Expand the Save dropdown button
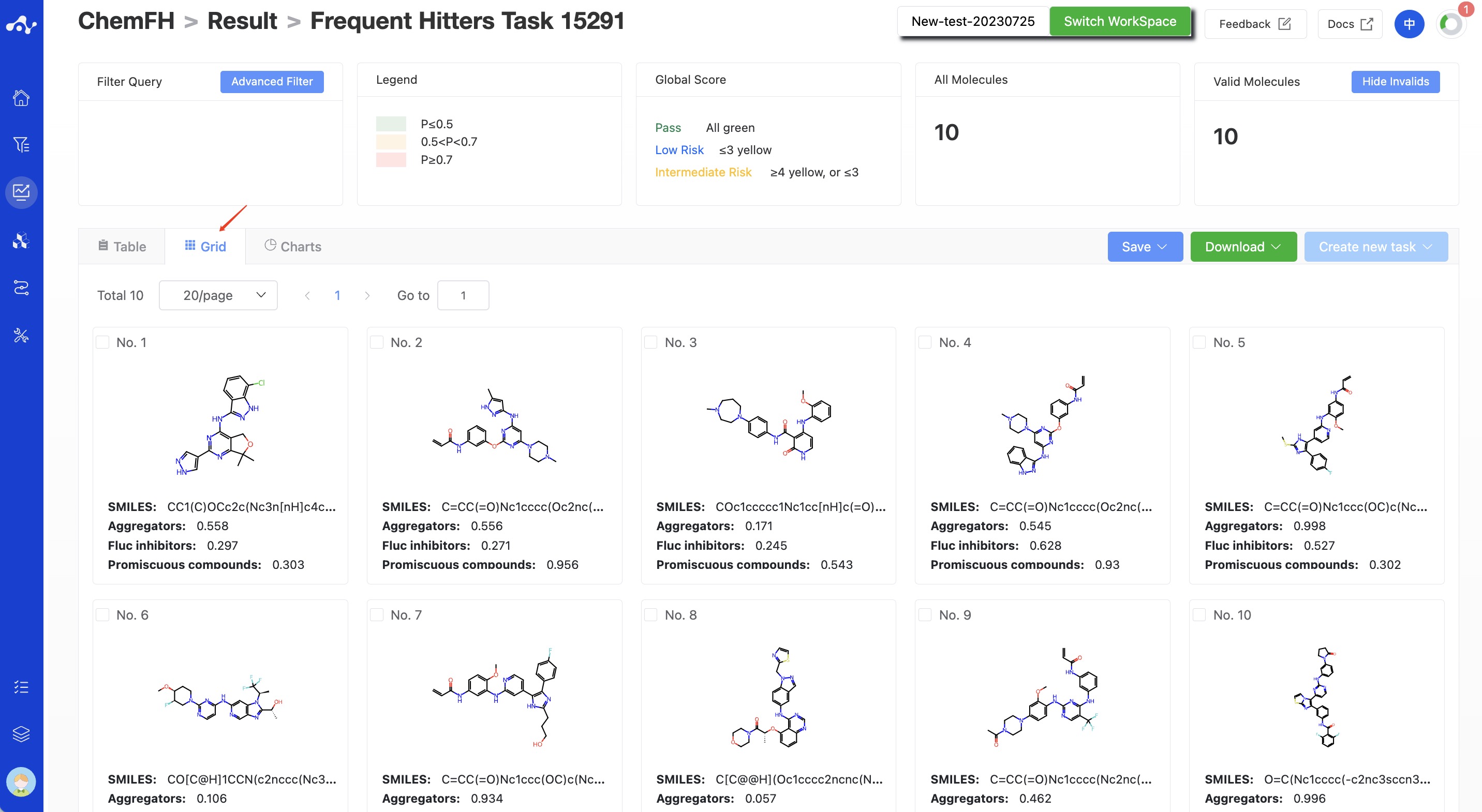The width and height of the screenshot is (1482, 812). point(1144,247)
